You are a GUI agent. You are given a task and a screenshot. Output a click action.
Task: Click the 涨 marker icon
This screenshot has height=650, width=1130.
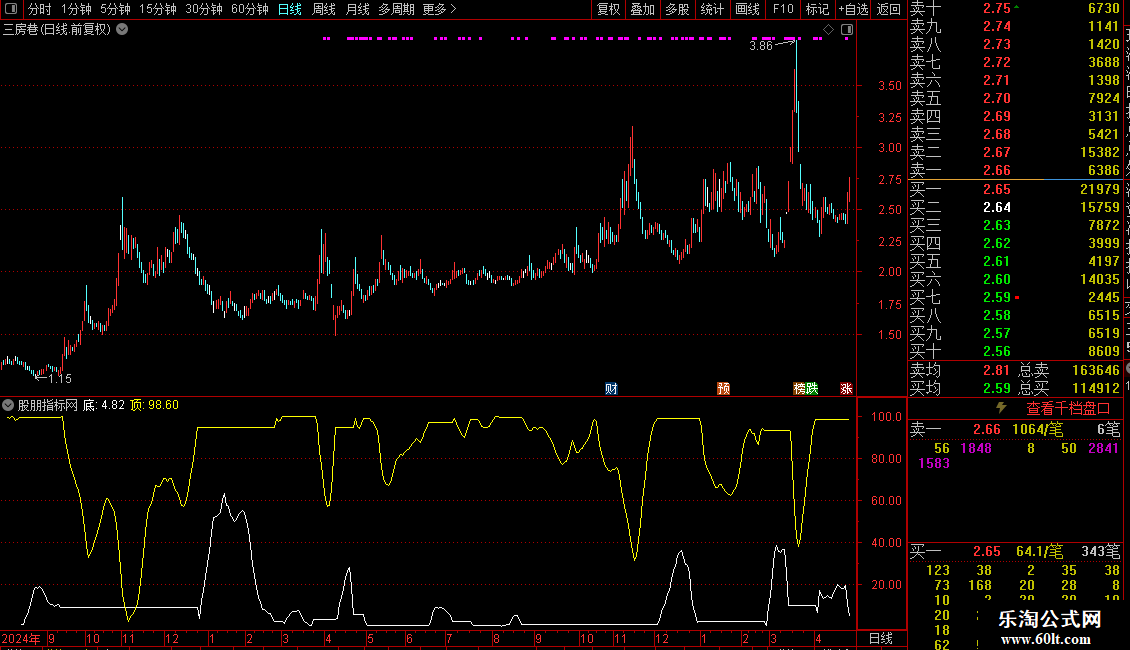click(847, 388)
